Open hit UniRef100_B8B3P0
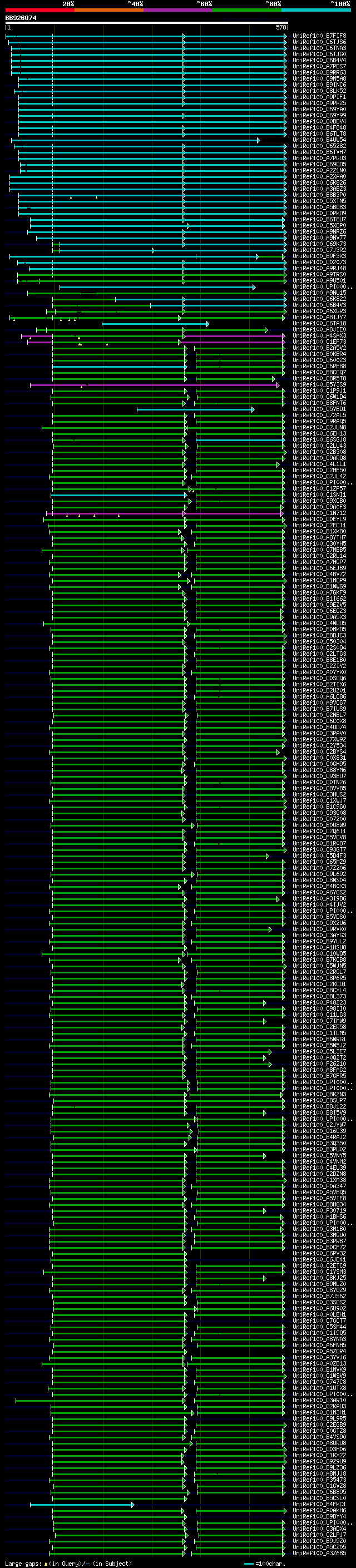 (319, 195)
